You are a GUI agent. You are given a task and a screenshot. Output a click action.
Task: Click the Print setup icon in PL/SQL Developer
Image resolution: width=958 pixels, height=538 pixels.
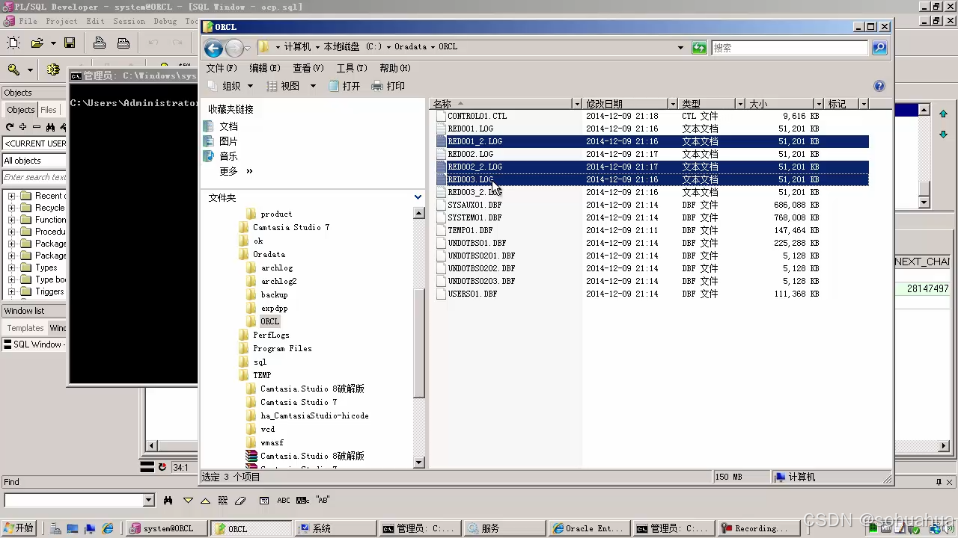pos(123,43)
